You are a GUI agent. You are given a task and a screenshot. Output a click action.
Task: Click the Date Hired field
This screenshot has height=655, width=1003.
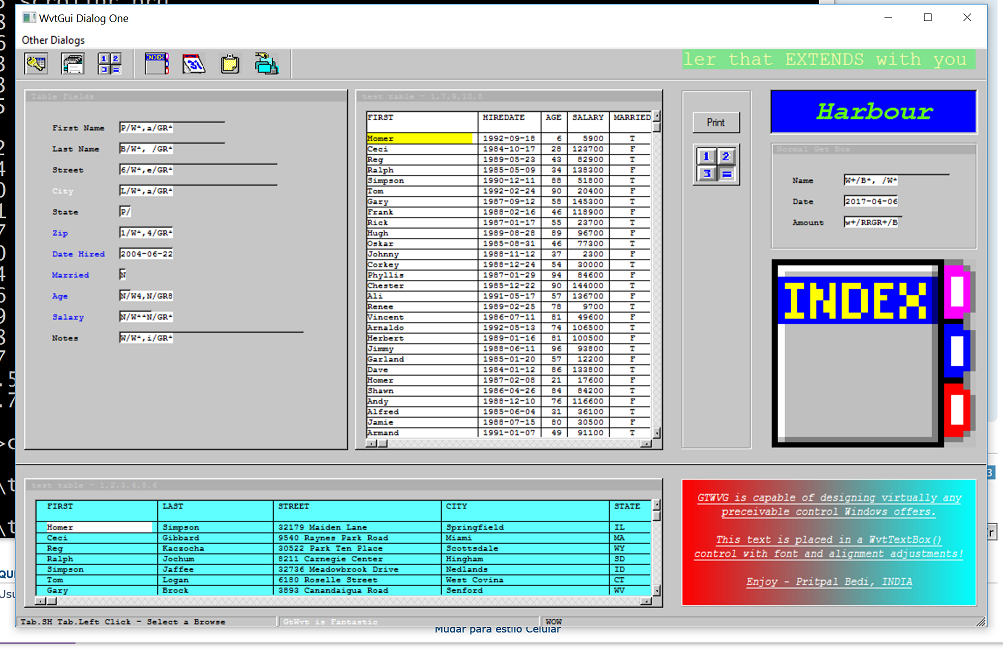click(x=146, y=254)
